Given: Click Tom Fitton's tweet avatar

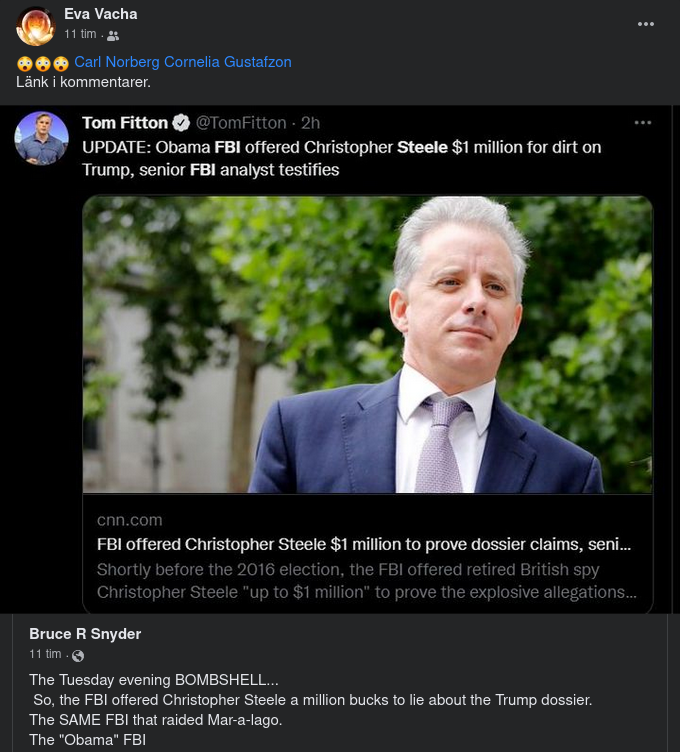Looking at the screenshot, I should (42, 138).
